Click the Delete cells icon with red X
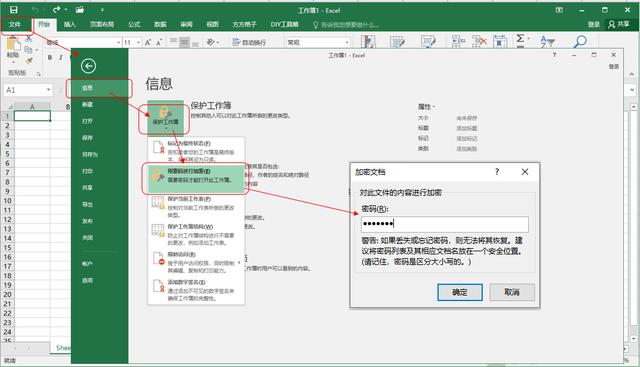 [x=479, y=42]
